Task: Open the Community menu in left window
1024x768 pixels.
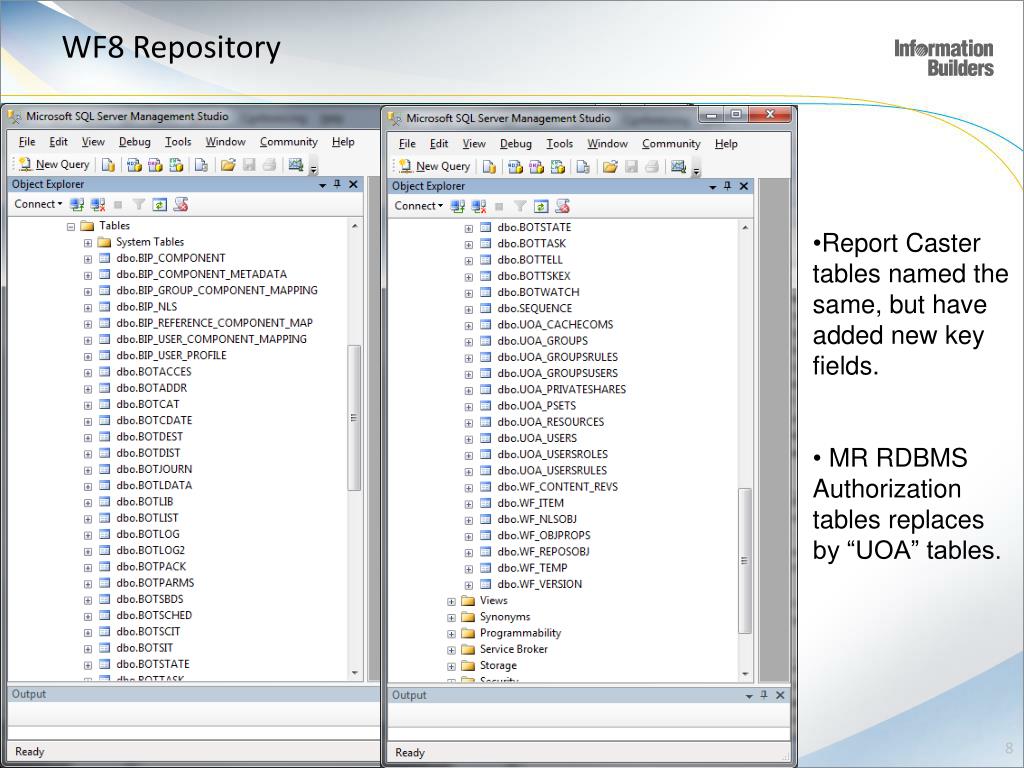Action: (289, 142)
